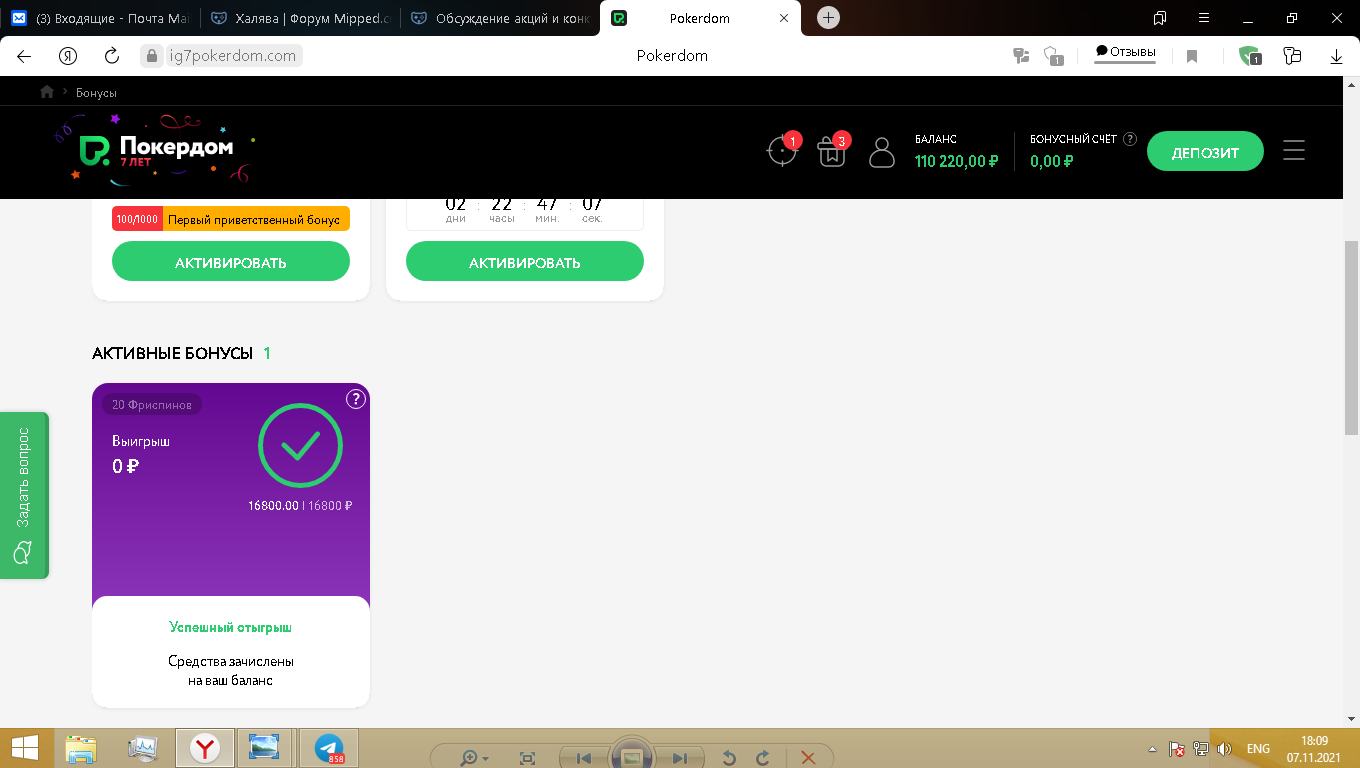Close the Pokerdom tab
This screenshot has height=768, width=1360.
(784, 18)
